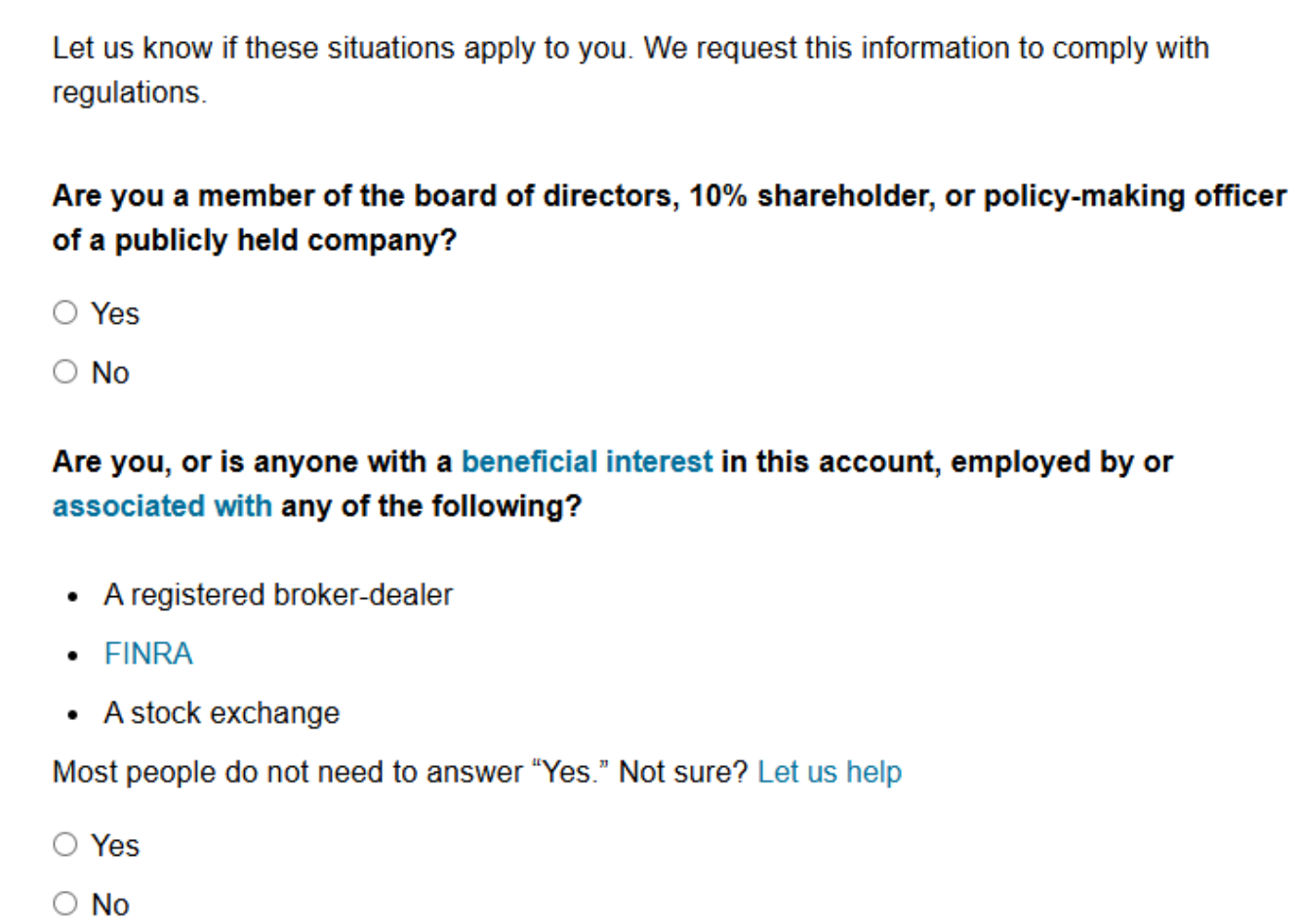Click the No label below the Let us help line

click(x=110, y=904)
